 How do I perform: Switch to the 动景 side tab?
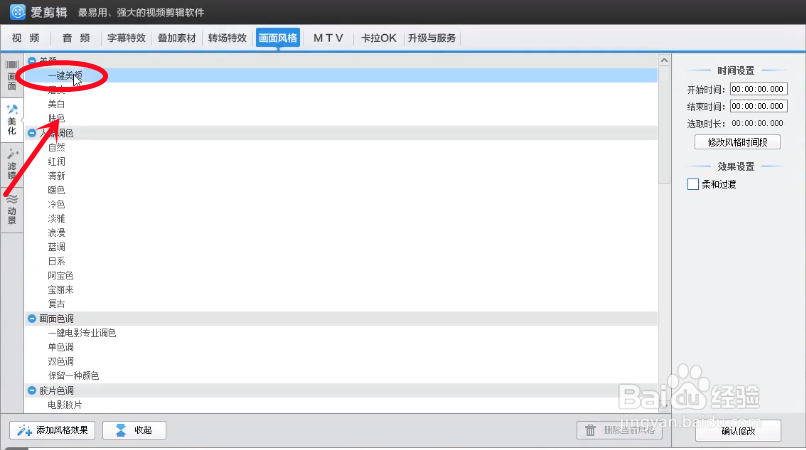pyautogui.click(x=12, y=209)
